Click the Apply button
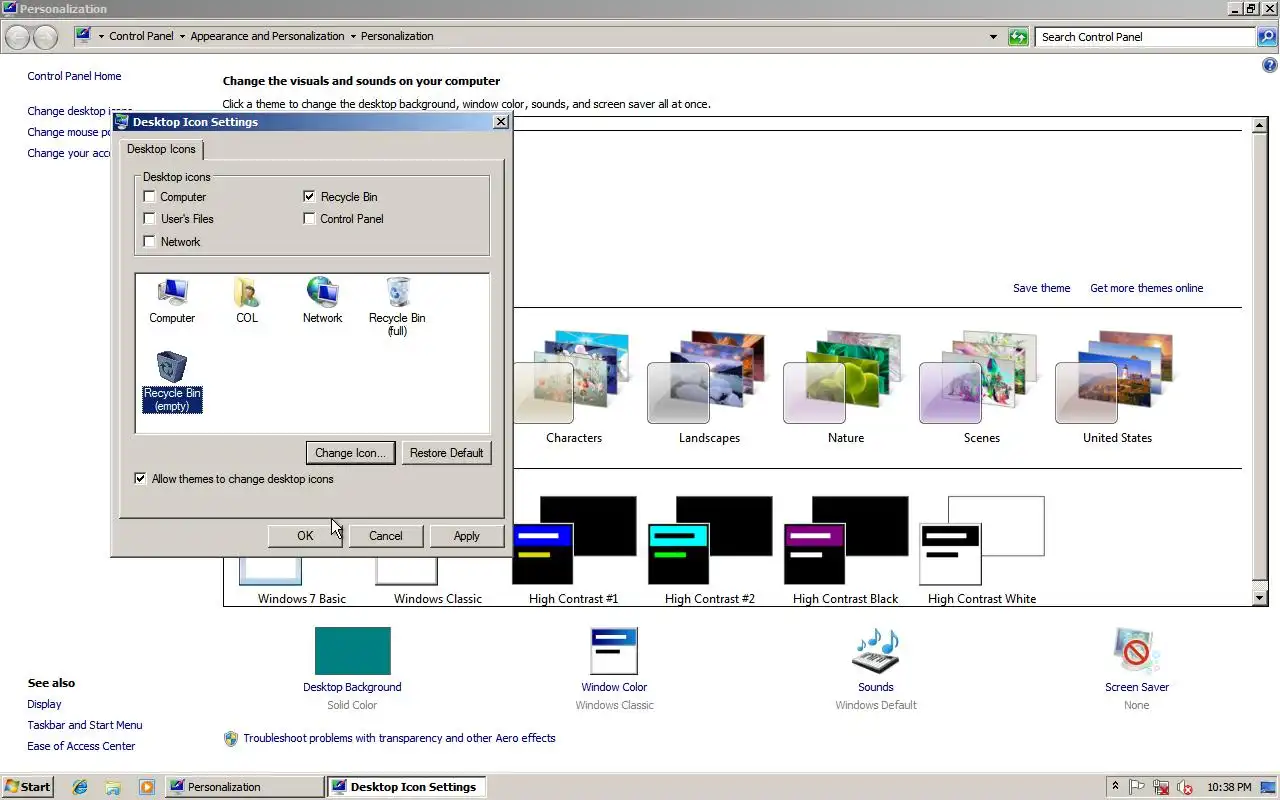Screen dimensions: 1280x800 coord(467,536)
